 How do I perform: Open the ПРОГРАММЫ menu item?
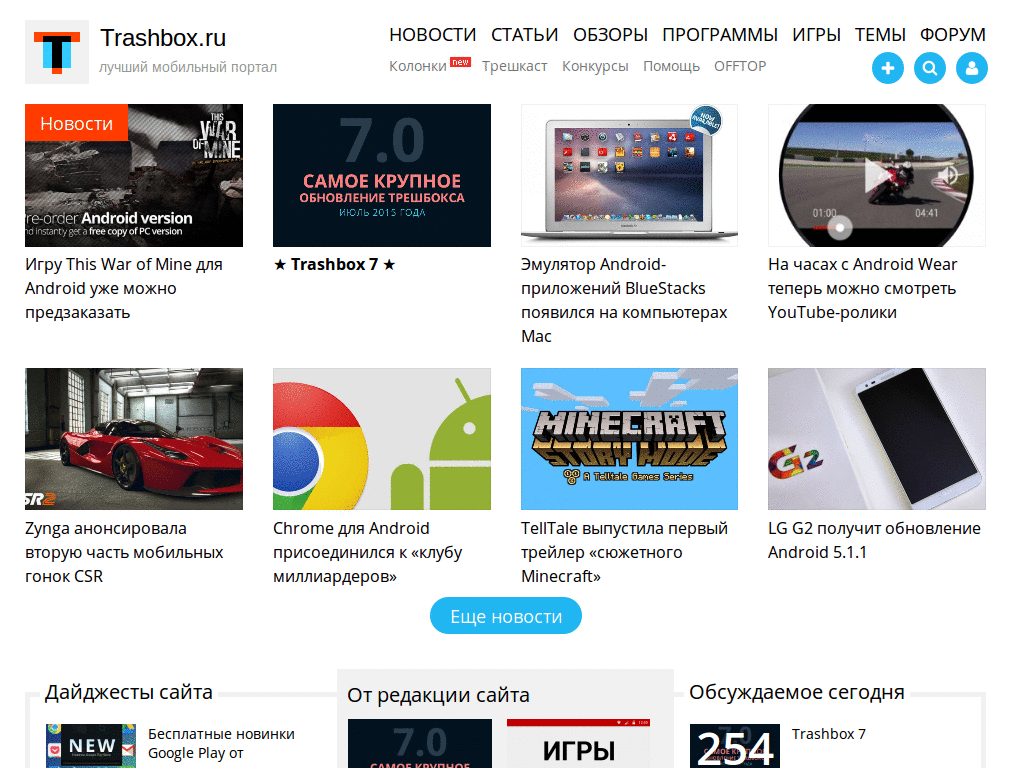720,35
